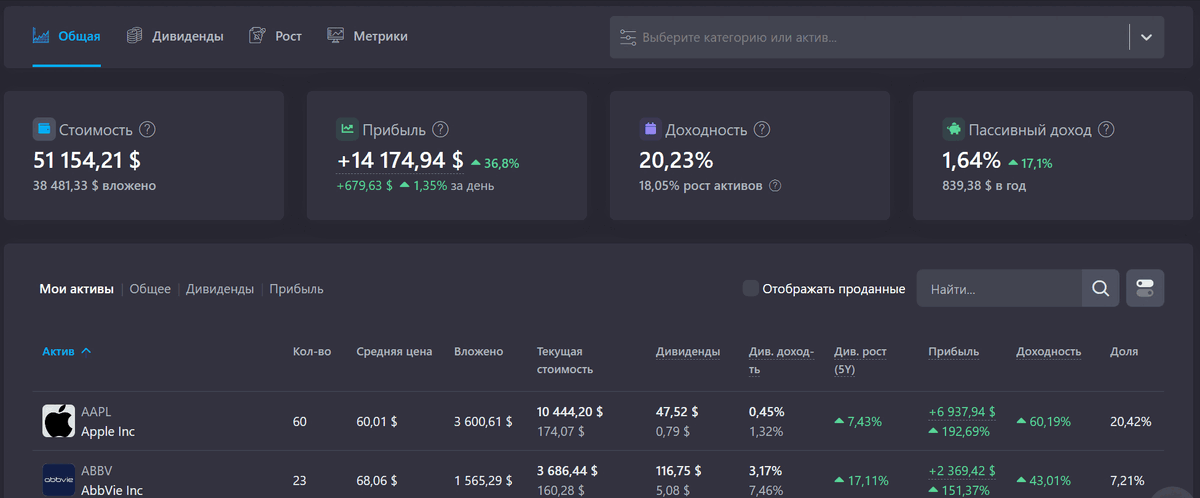Open help icon beside рост активов
The width and height of the screenshot is (1200, 498).
click(x=775, y=186)
